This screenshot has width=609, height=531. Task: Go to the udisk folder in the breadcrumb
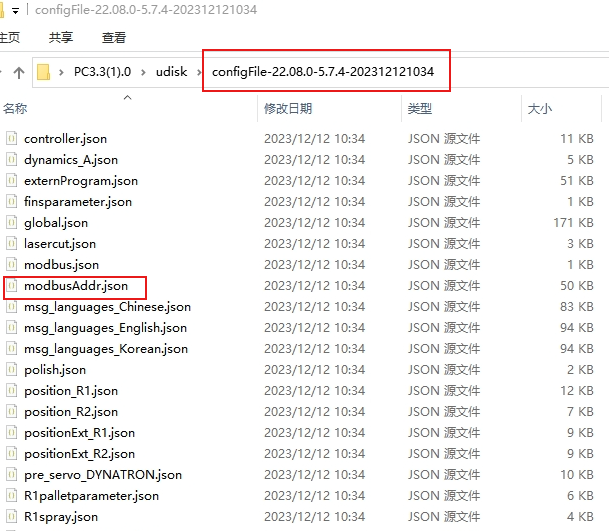coord(173,73)
